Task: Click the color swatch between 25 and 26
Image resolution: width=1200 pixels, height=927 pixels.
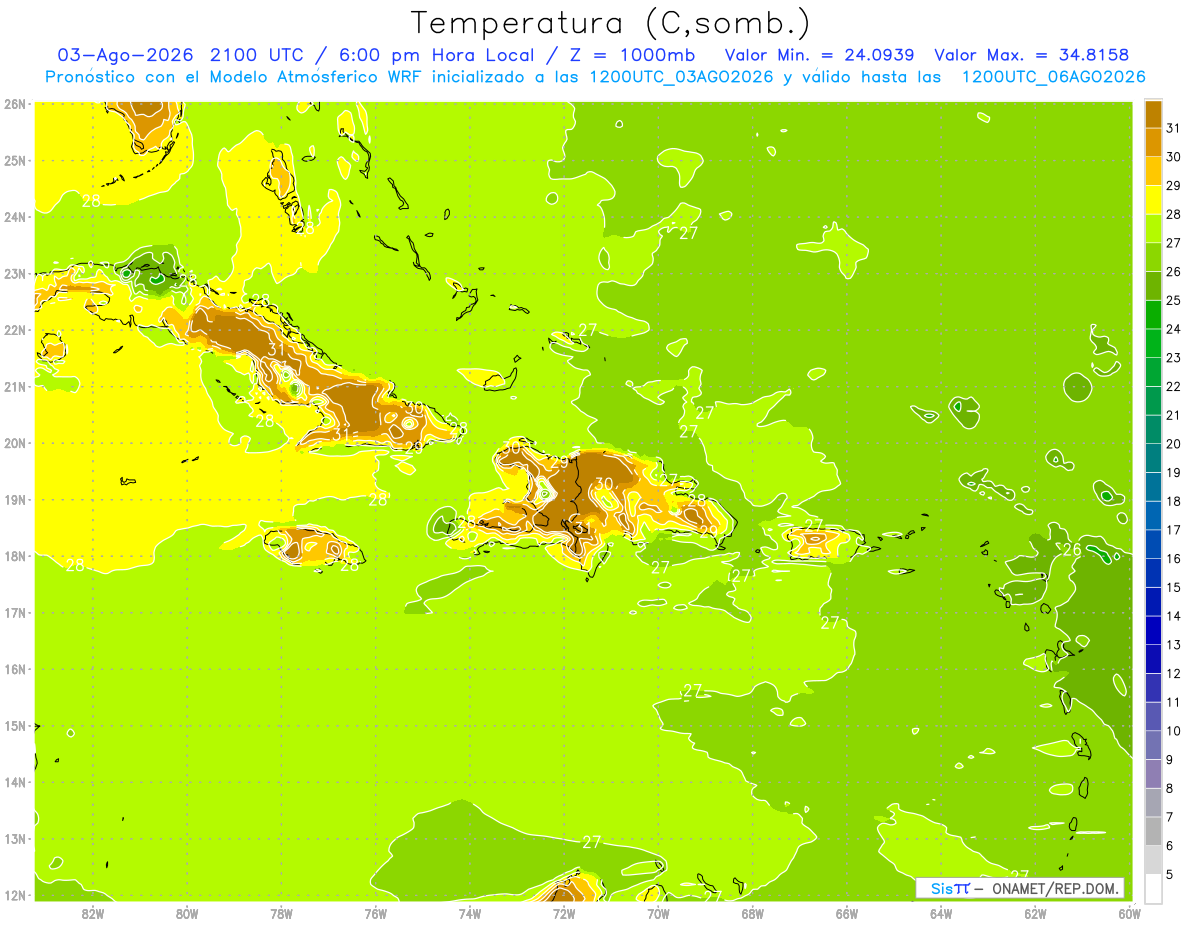Action: [1153, 286]
